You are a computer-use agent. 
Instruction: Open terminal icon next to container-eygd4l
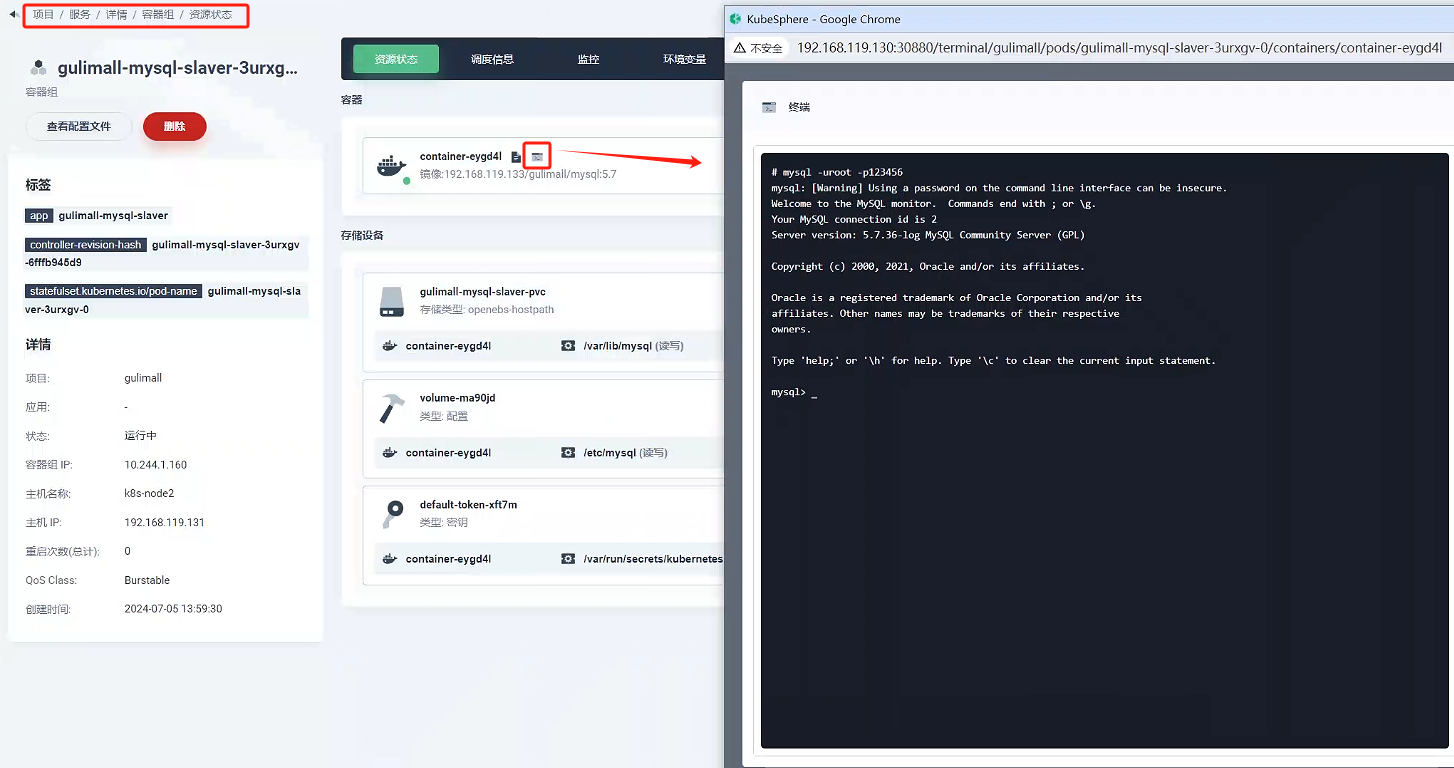tap(537, 157)
